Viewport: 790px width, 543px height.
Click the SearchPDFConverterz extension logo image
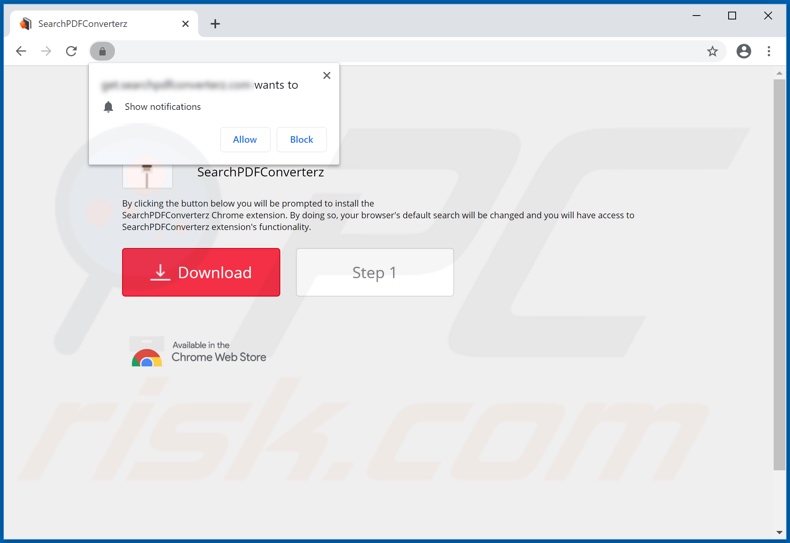pyautogui.click(x=147, y=176)
